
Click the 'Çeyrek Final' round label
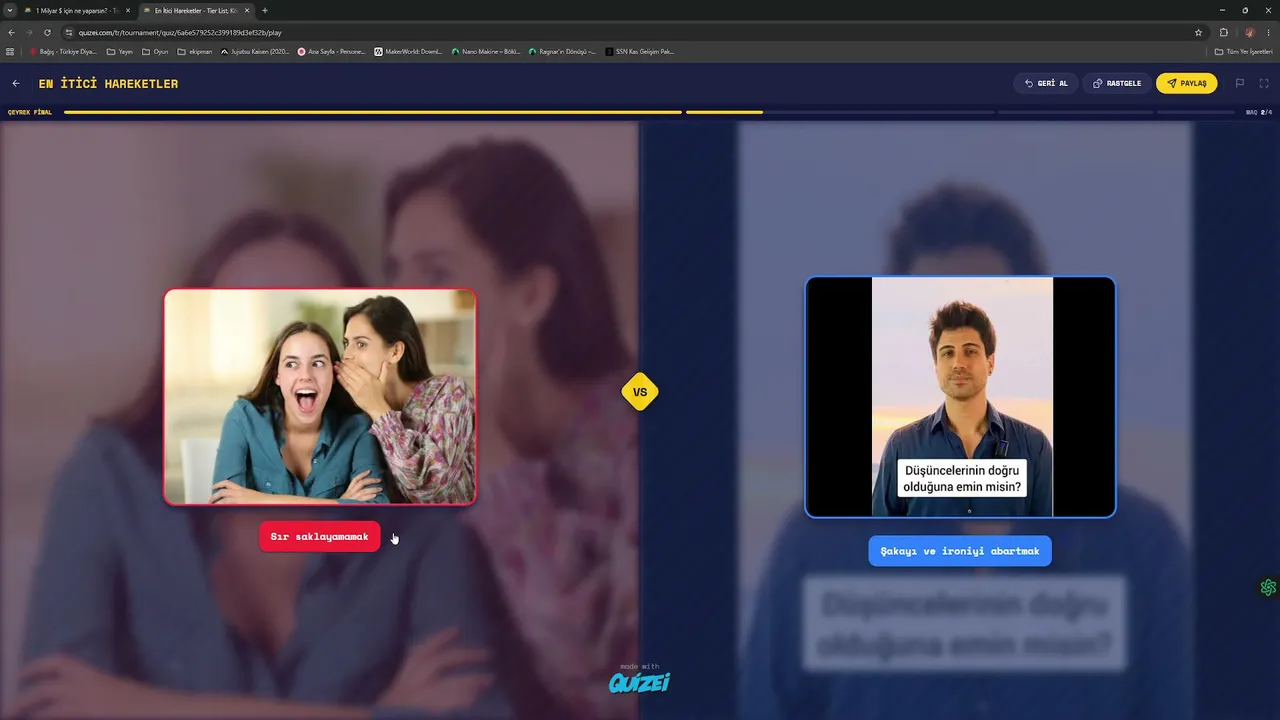coord(30,112)
